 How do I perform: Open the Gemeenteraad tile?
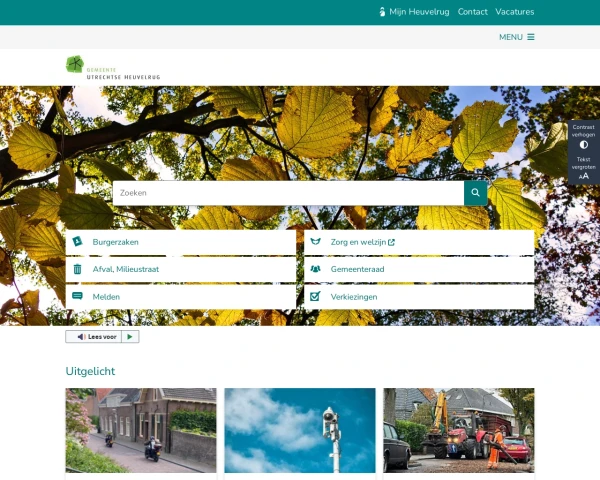[x=419, y=269]
